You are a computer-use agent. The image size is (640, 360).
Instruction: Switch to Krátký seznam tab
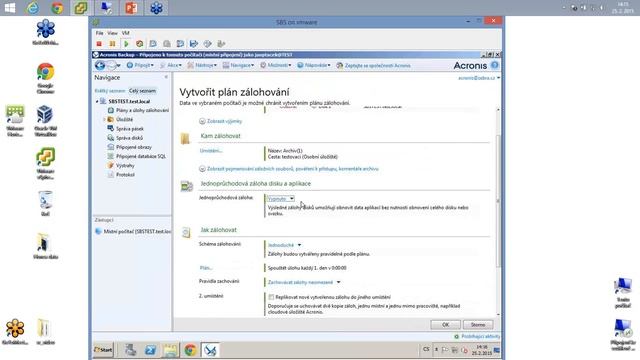click(110, 91)
